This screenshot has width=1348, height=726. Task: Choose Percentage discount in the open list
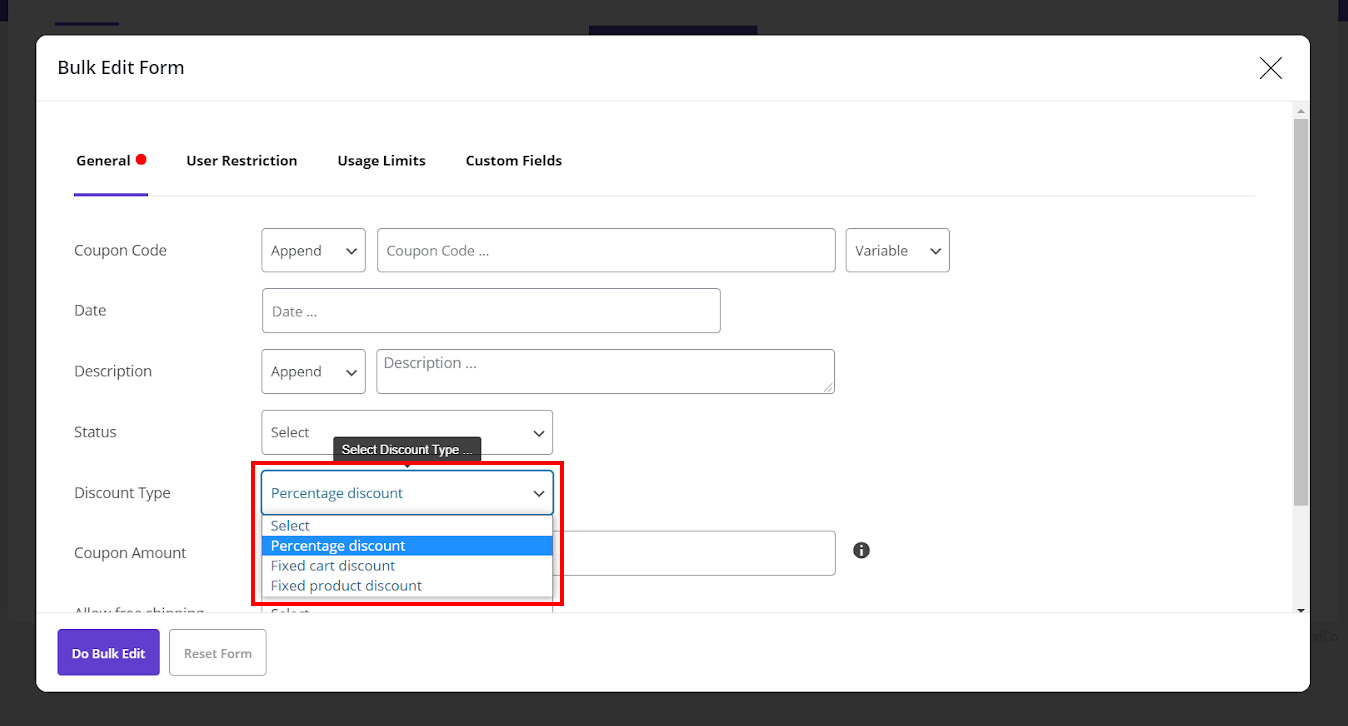point(337,545)
